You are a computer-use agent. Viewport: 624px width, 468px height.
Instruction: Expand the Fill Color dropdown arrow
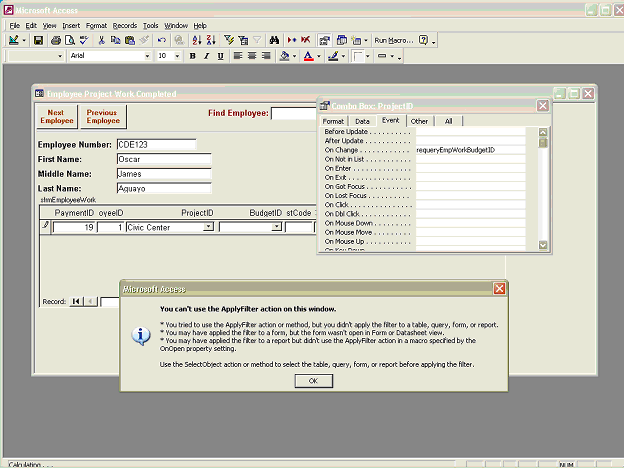click(x=294, y=56)
